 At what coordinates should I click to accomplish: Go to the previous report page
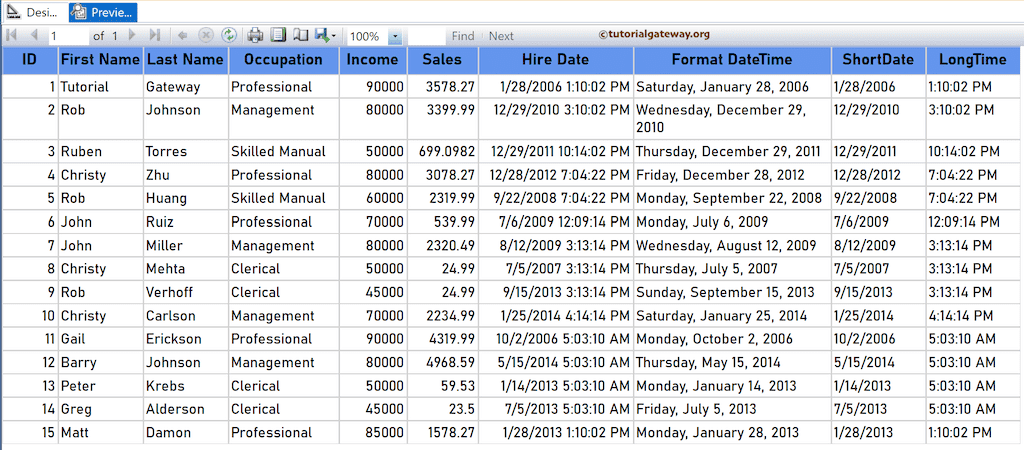click(x=33, y=36)
